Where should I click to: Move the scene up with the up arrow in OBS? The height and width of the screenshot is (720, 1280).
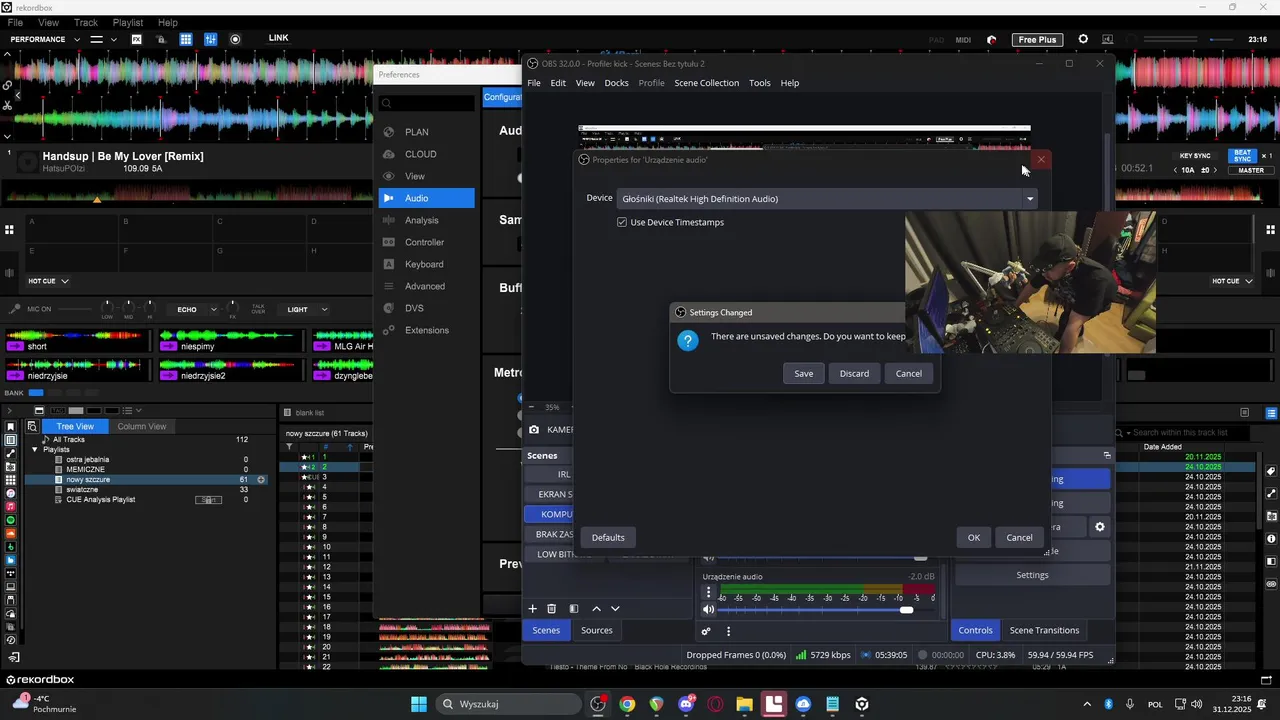tap(597, 608)
